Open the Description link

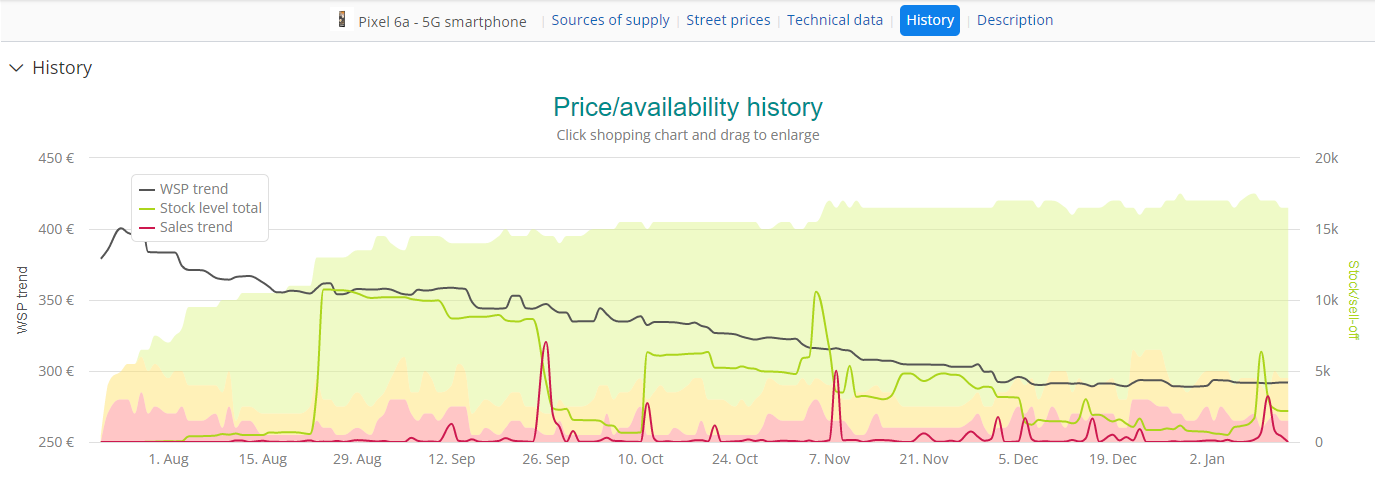tap(1015, 20)
